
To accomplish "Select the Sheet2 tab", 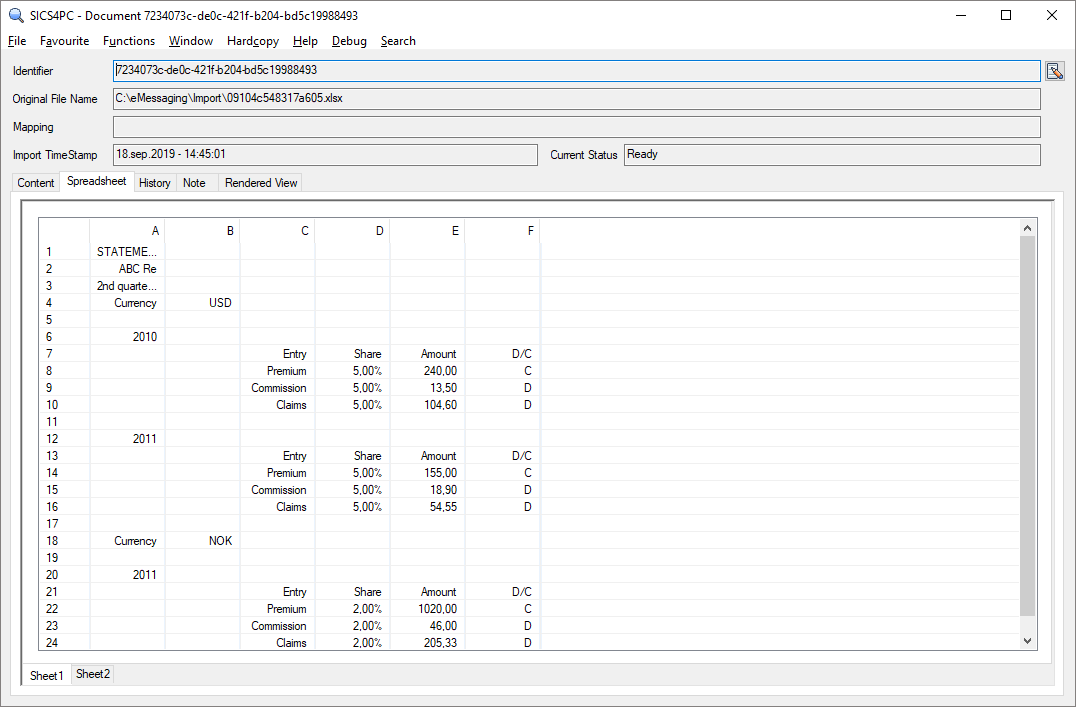I will coord(92,674).
